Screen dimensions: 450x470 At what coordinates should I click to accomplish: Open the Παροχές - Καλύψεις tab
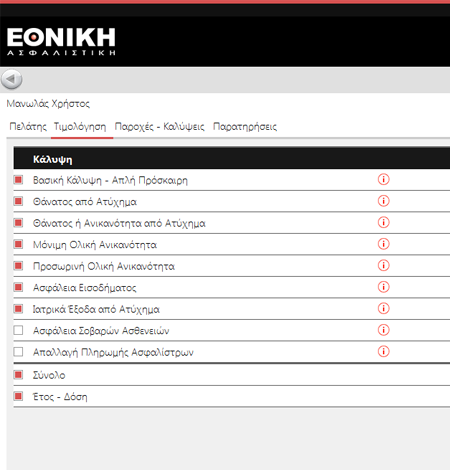tap(159, 127)
